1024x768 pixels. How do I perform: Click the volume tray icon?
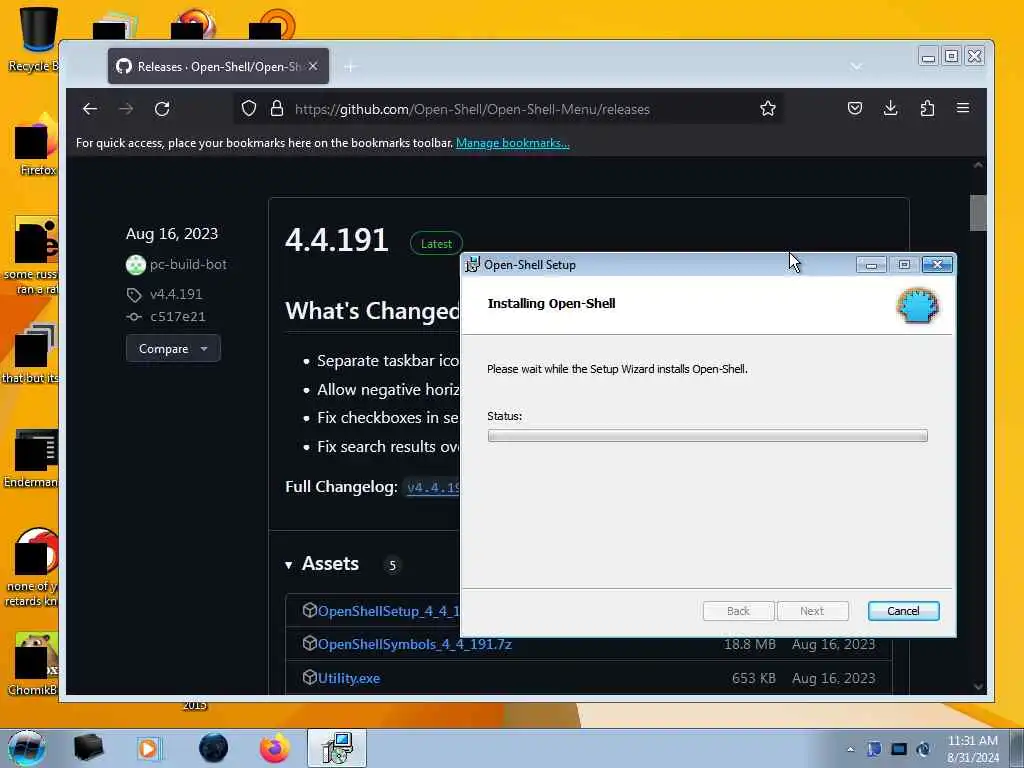[923, 749]
